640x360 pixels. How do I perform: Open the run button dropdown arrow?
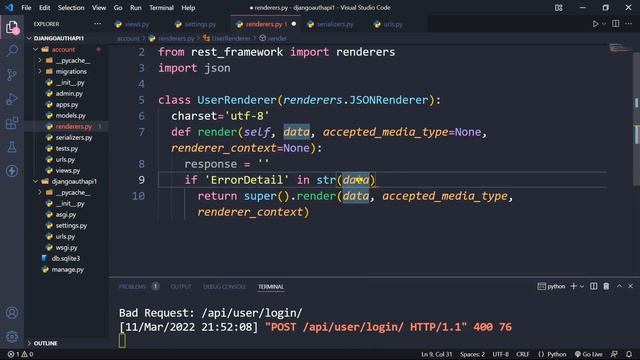pos(604,24)
